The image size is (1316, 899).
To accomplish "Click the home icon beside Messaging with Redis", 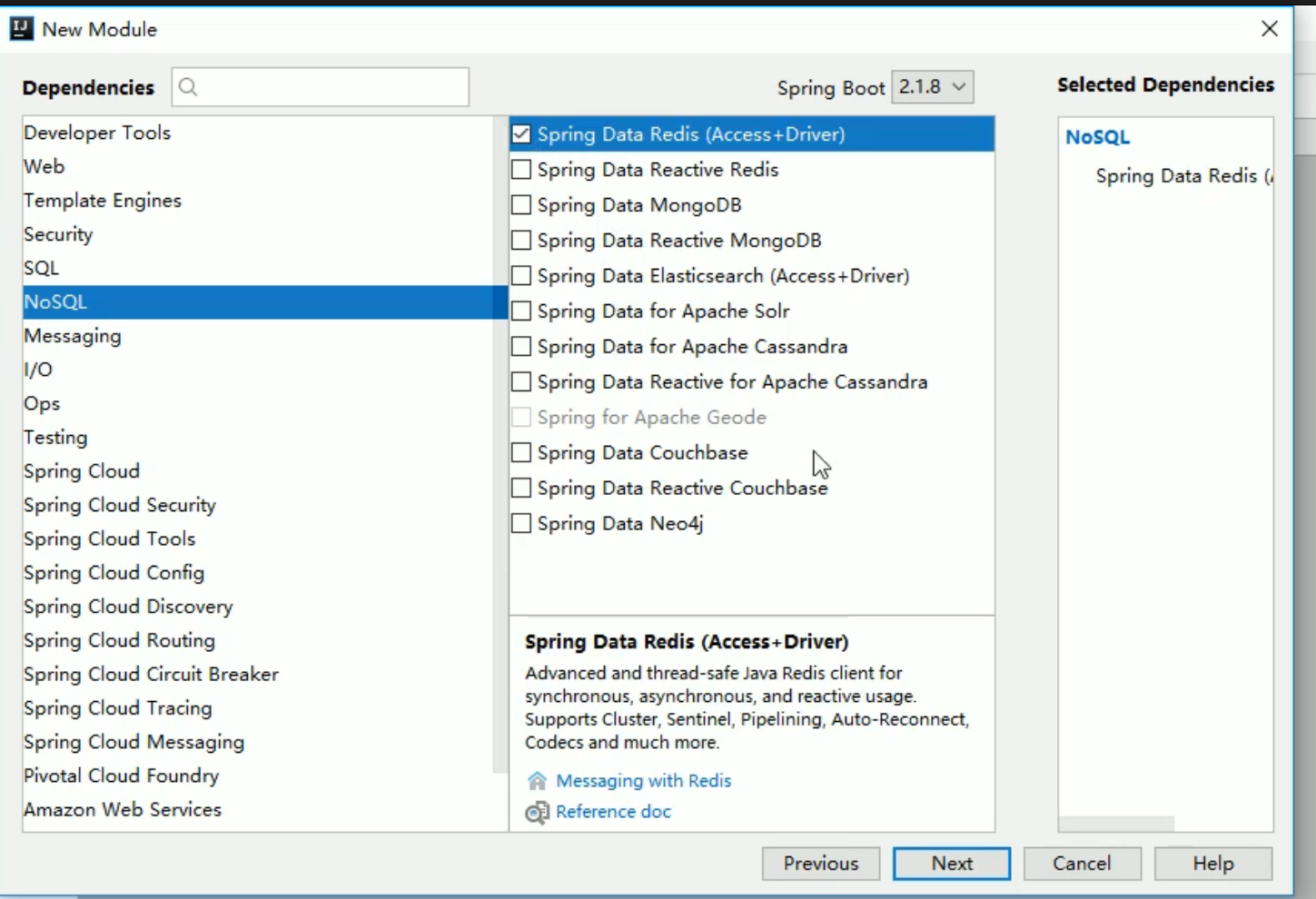I will point(537,781).
